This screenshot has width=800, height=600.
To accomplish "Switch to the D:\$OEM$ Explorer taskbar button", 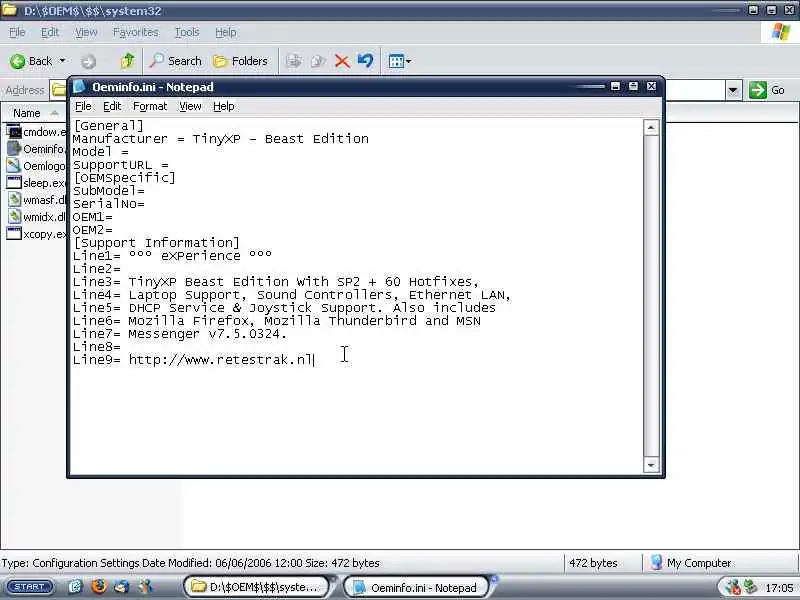I will [257, 587].
